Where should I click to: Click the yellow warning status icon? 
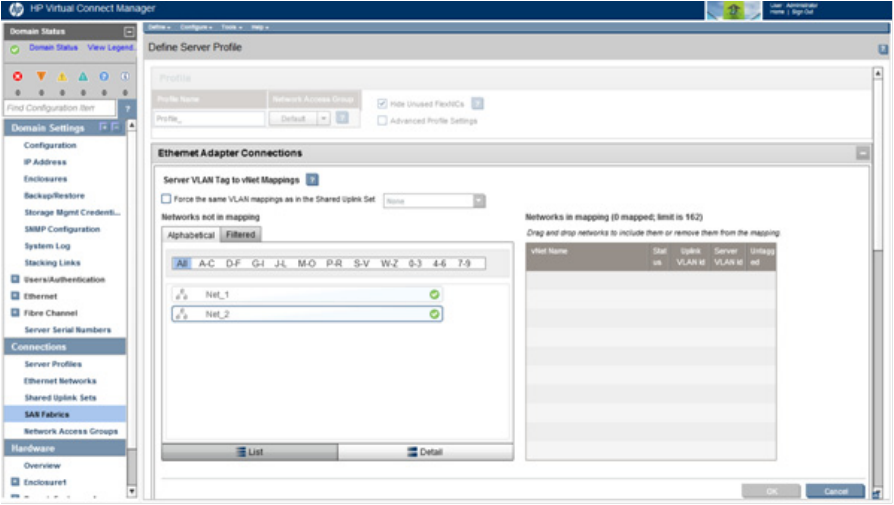coord(62,76)
